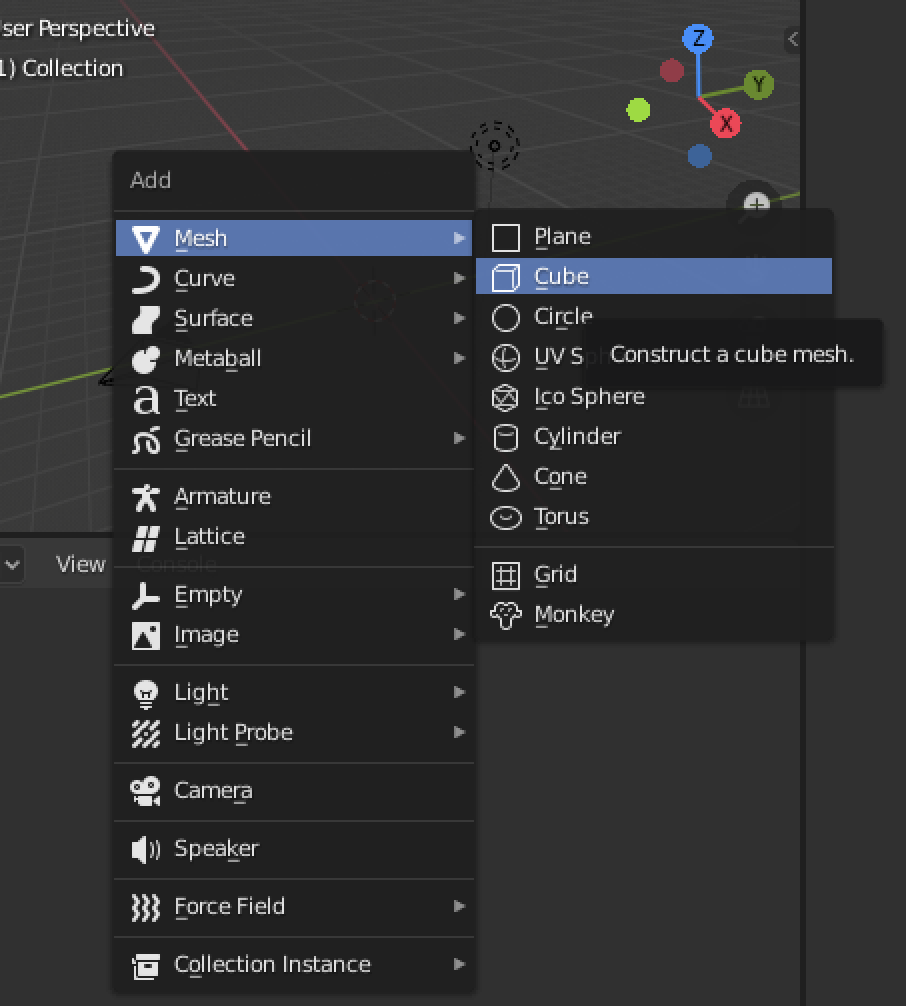906x1006 pixels.
Task: Expand the Empty submenu arrow
Action: click(x=459, y=594)
